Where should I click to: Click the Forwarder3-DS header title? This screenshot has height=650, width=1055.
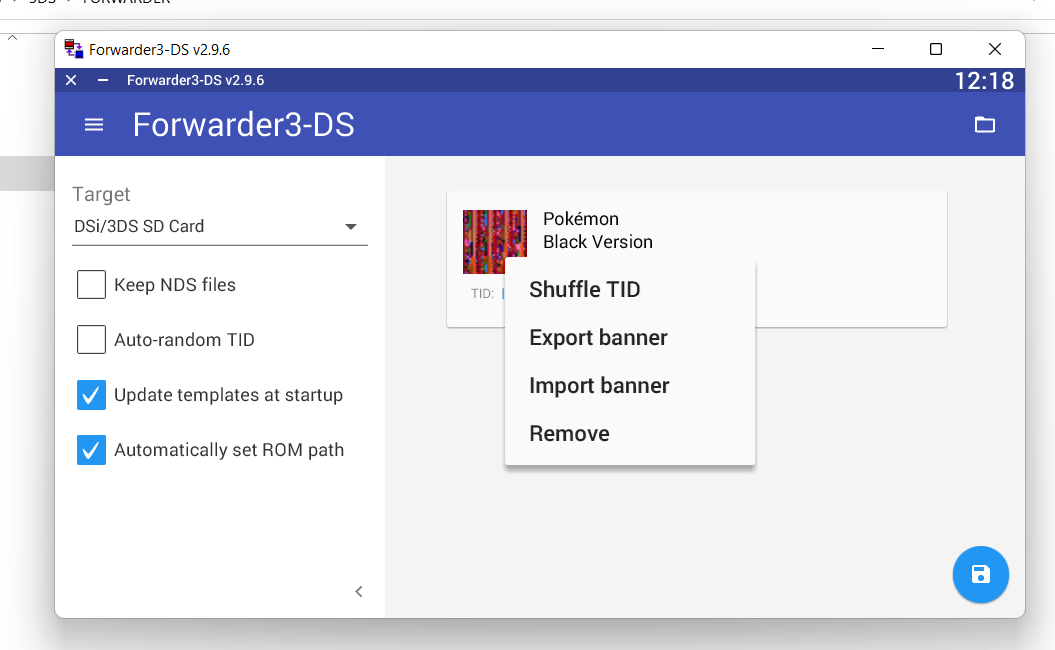click(x=244, y=124)
